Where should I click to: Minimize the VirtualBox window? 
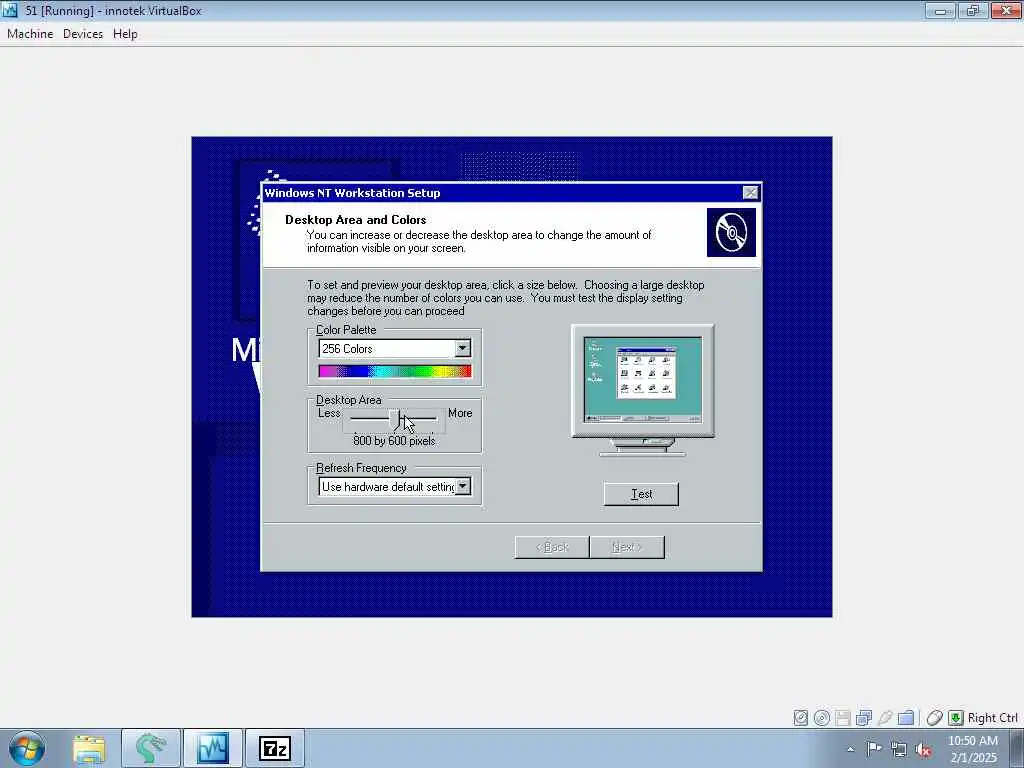point(940,10)
